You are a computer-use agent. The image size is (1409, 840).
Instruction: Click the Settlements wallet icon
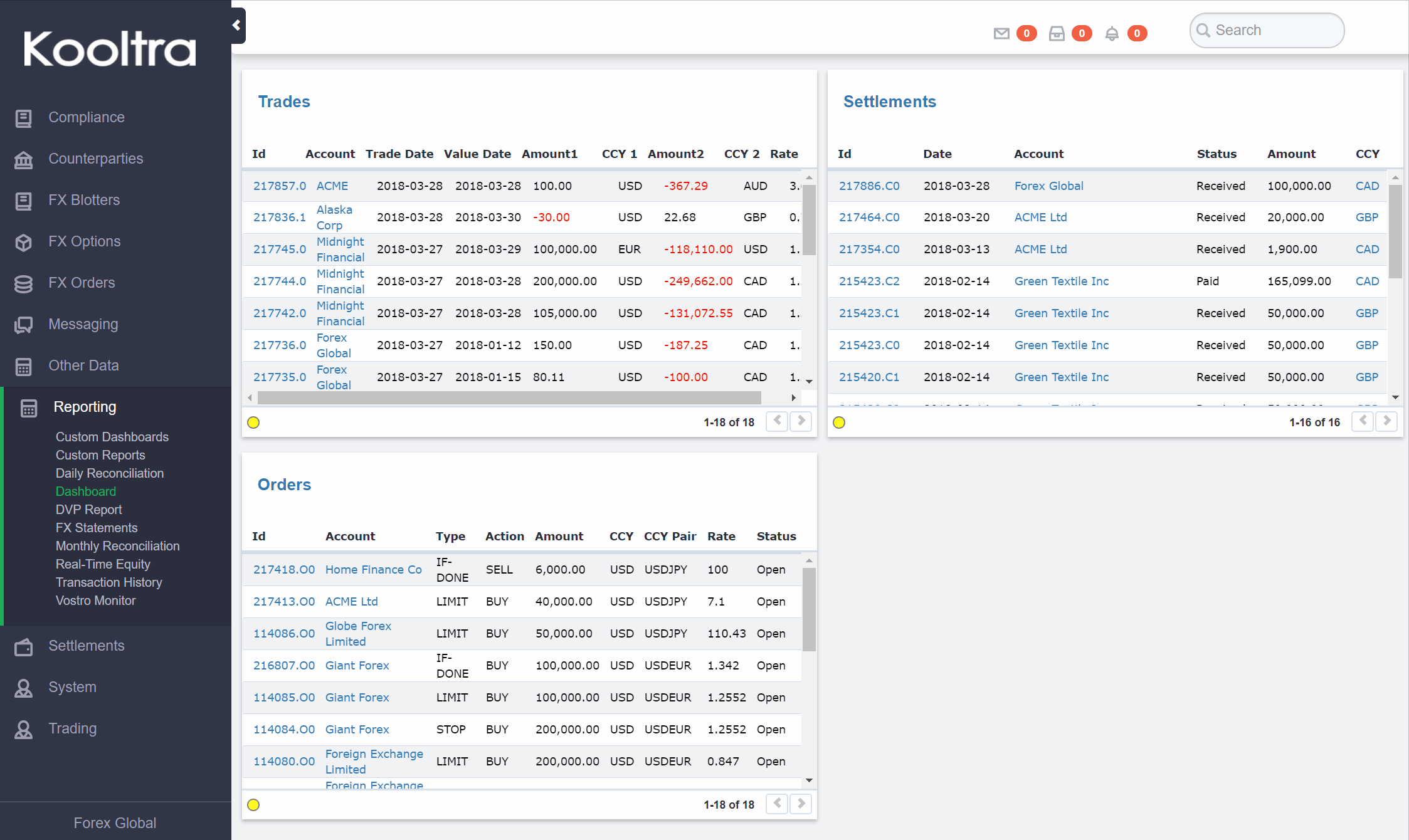24,646
